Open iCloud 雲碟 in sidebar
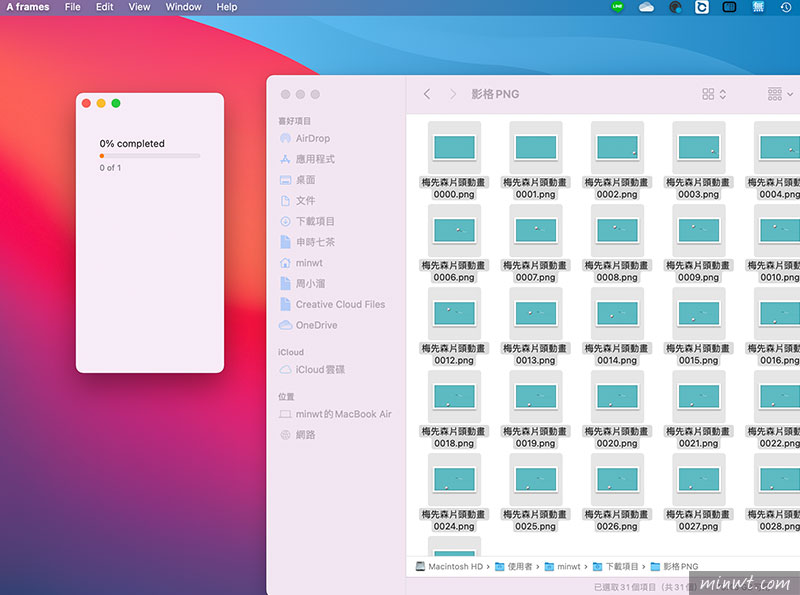This screenshot has height=595, width=800. [312, 369]
